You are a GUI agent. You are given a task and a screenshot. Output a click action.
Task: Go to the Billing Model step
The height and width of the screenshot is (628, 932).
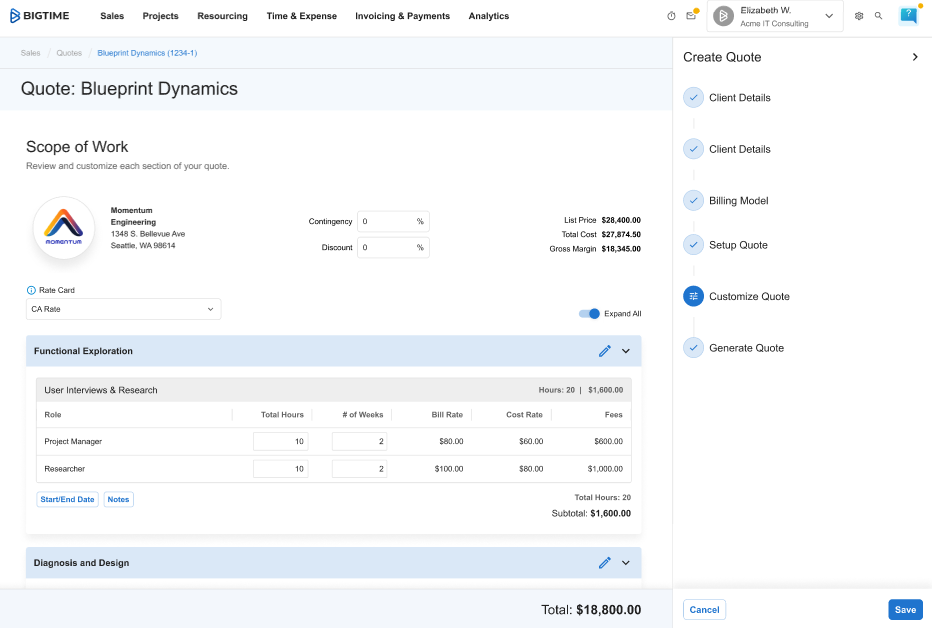[x=738, y=201]
